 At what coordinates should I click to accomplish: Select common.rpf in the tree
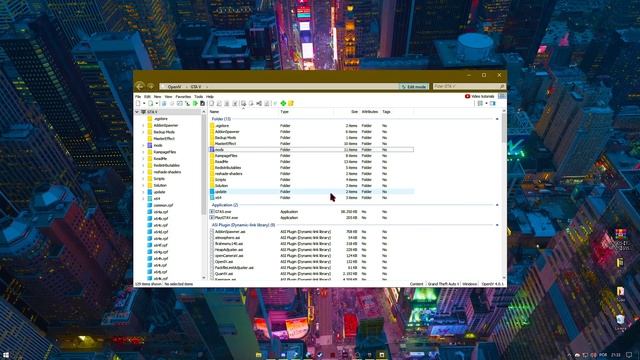[163, 205]
